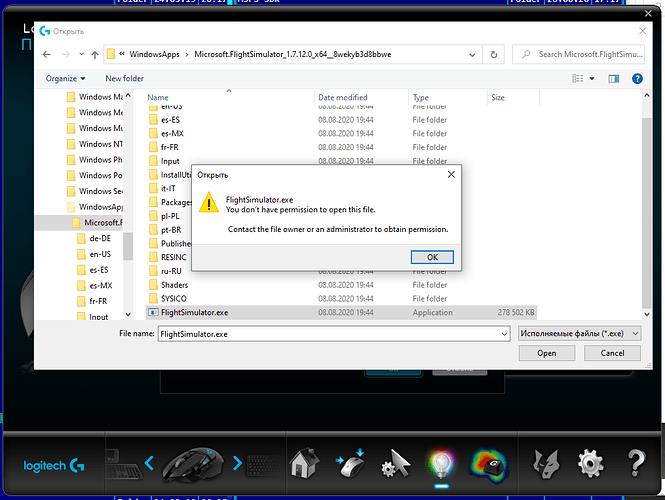
Task: Select the pt-BR folder
Action: [171, 230]
